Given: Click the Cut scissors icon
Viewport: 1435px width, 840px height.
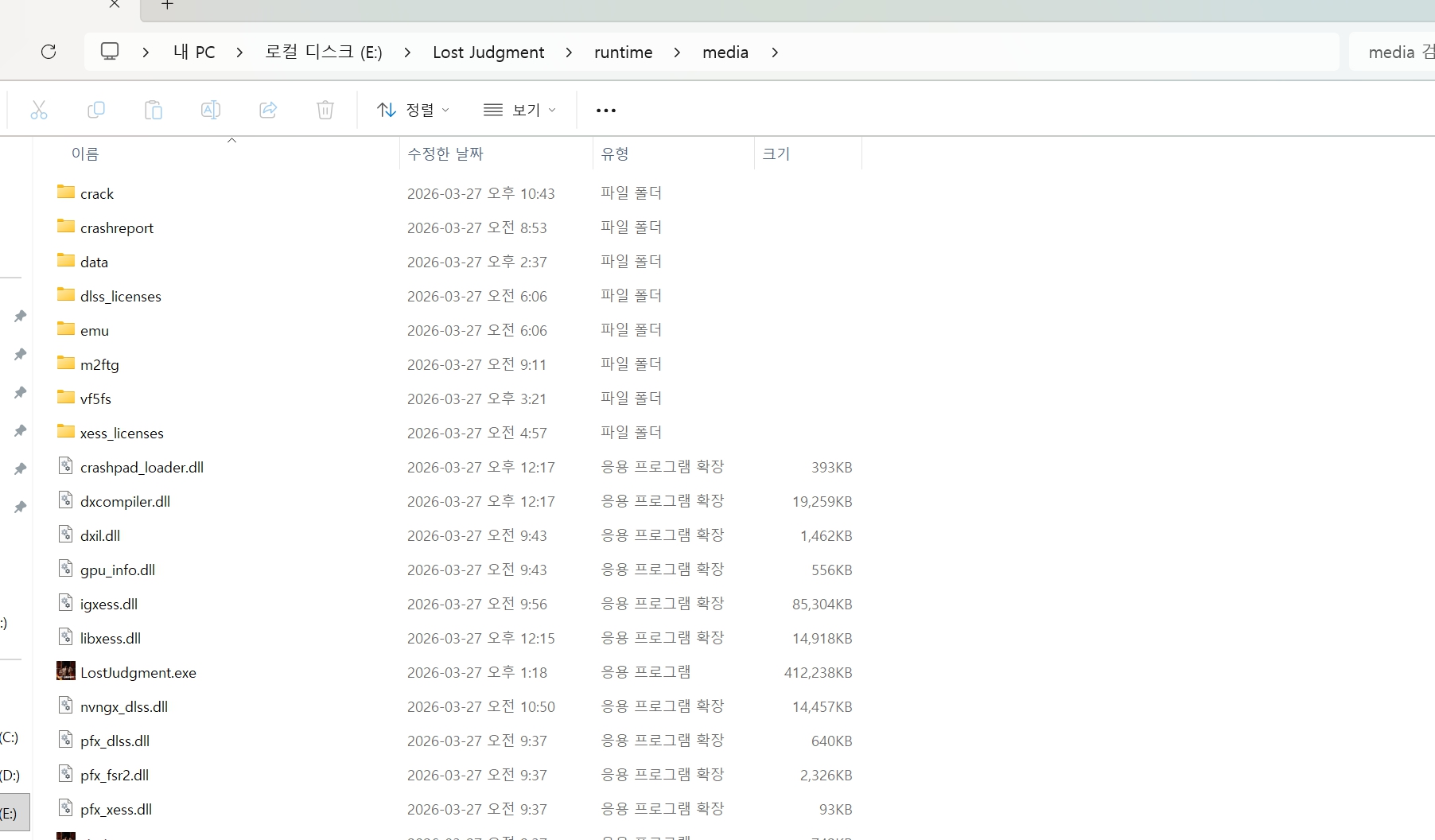Looking at the screenshot, I should pos(39,110).
